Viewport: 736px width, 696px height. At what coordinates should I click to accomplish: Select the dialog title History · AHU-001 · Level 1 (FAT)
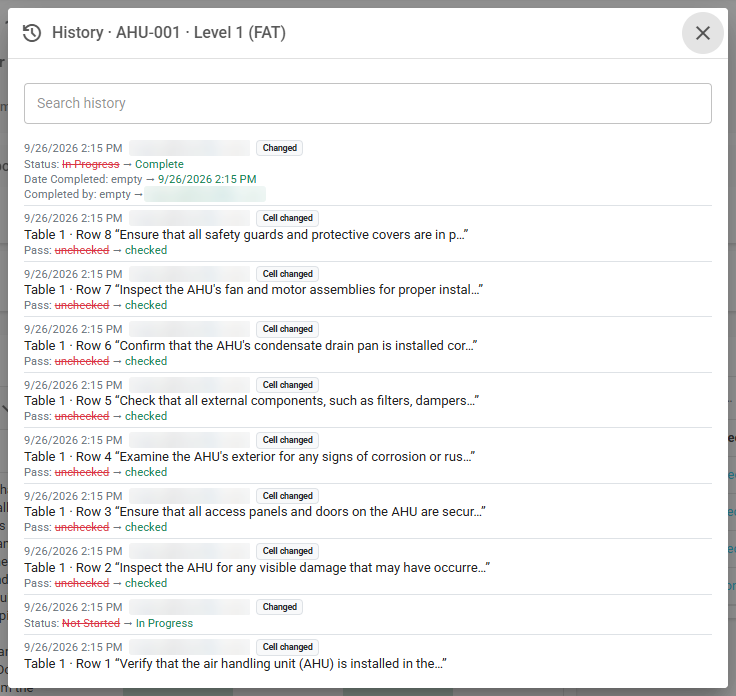(169, 33)
